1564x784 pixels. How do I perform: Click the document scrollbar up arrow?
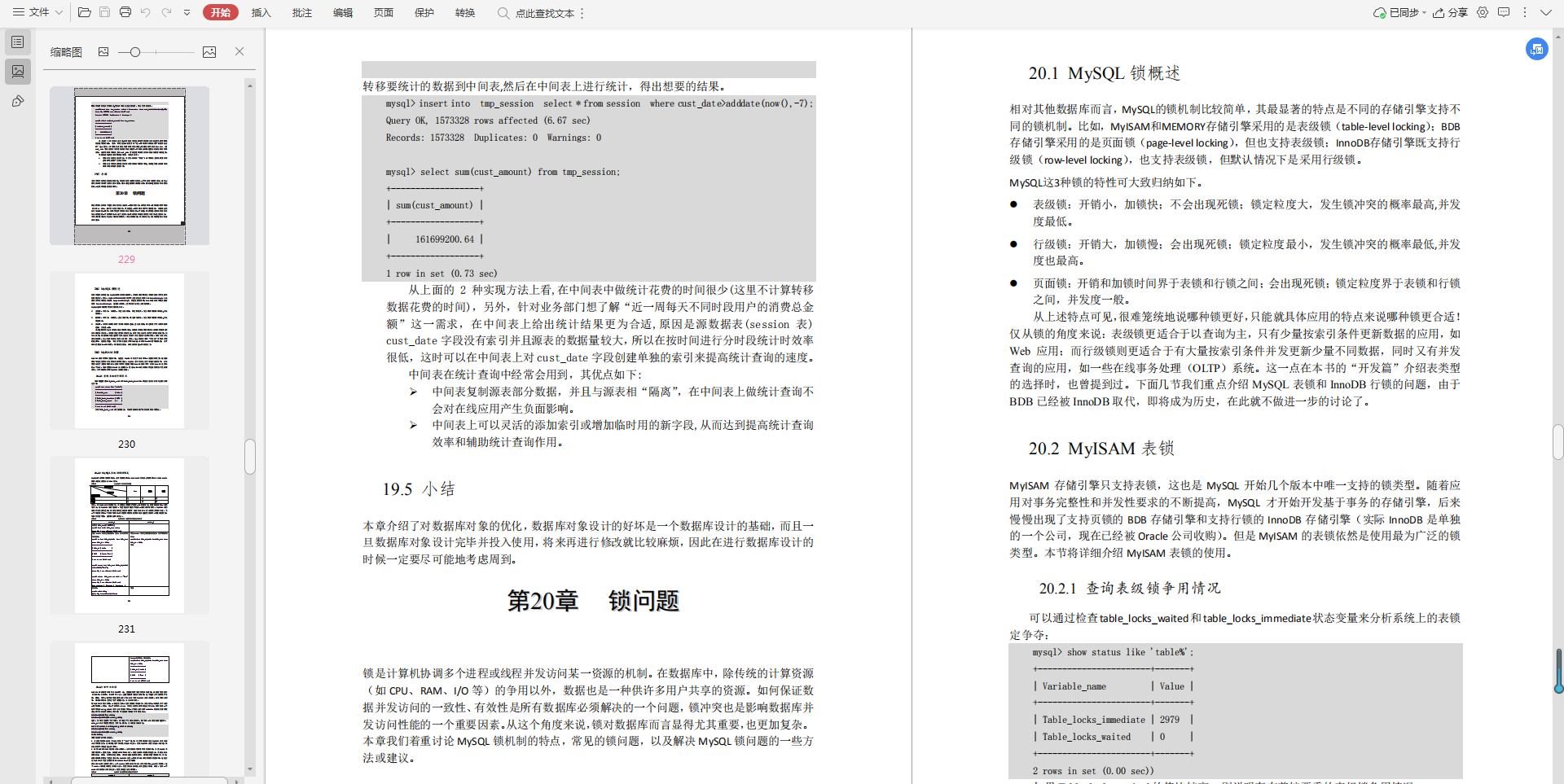pos(1558,36)
